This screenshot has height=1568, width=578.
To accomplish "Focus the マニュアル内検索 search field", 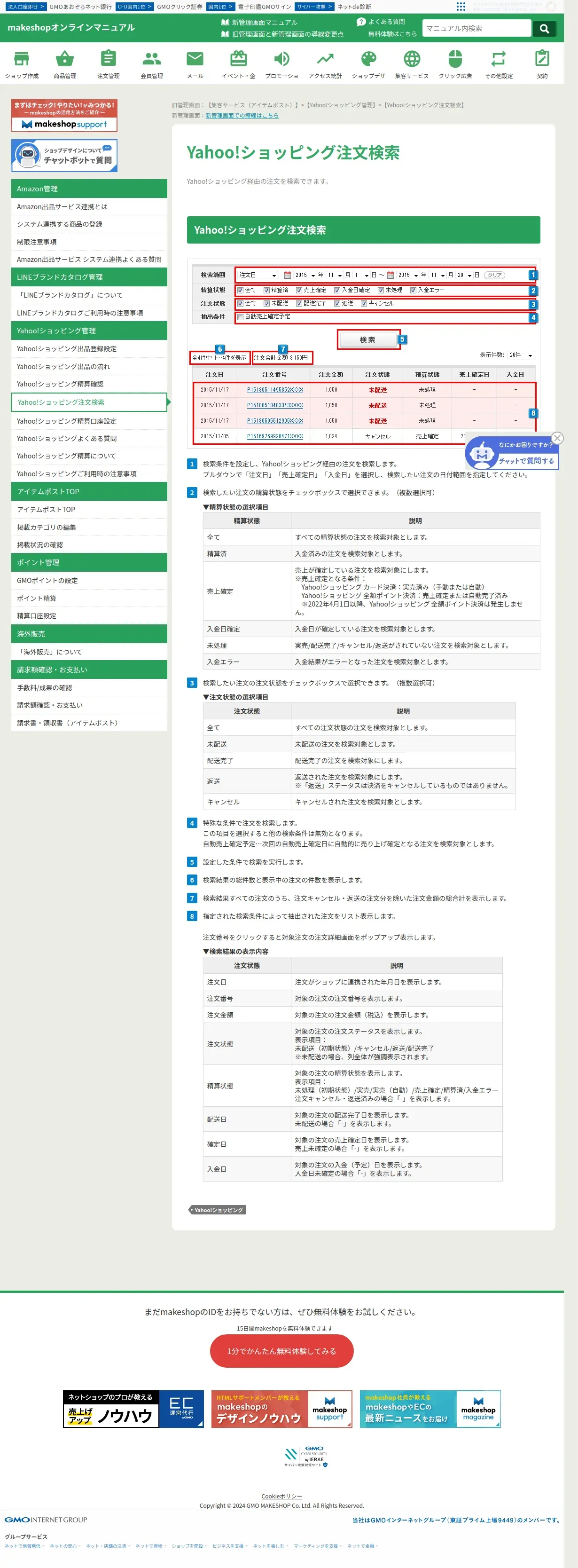I will click(476, 28).
